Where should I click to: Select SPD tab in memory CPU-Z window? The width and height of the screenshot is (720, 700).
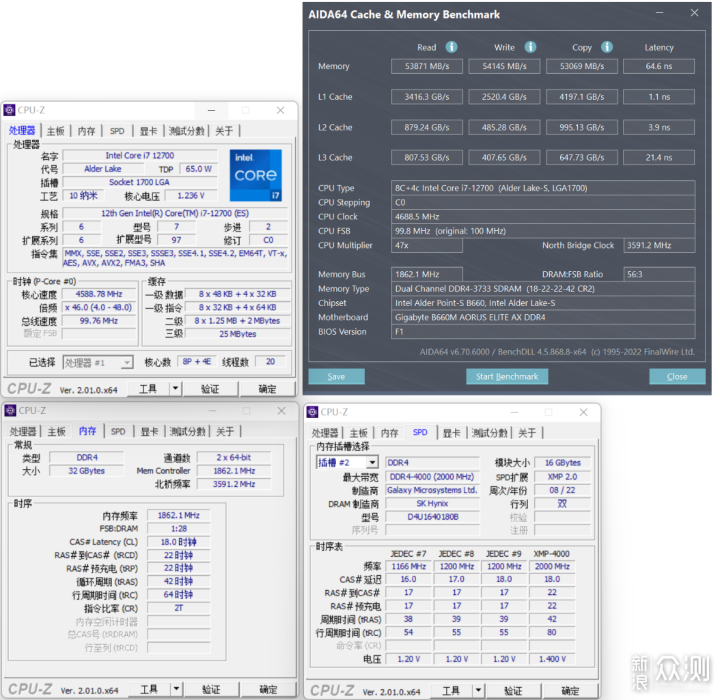tap(118, 431)
